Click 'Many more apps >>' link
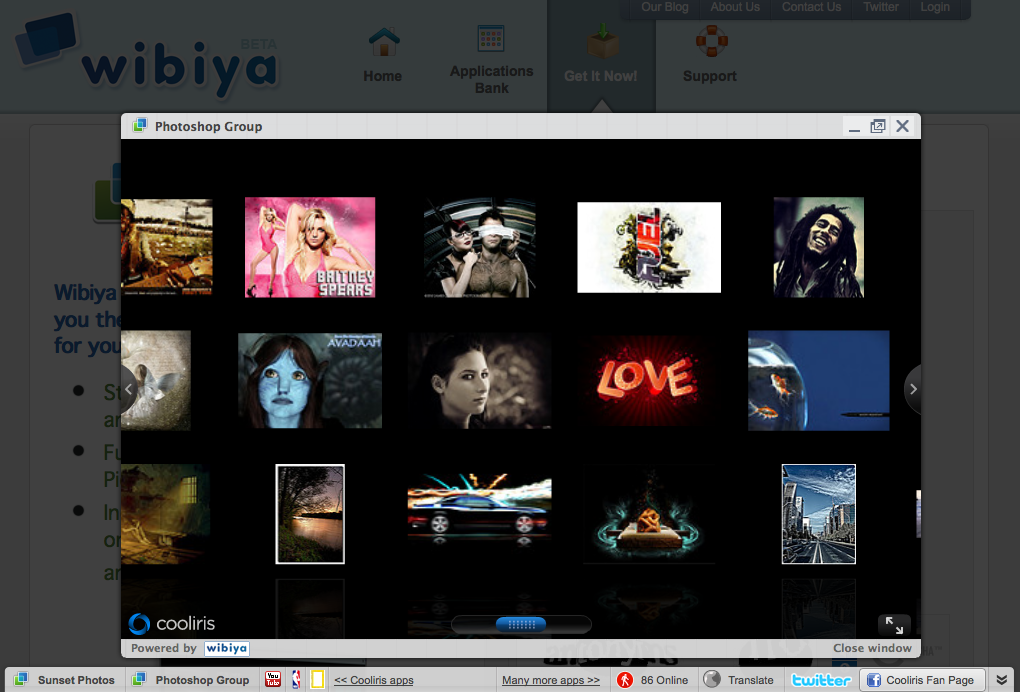 551,680
